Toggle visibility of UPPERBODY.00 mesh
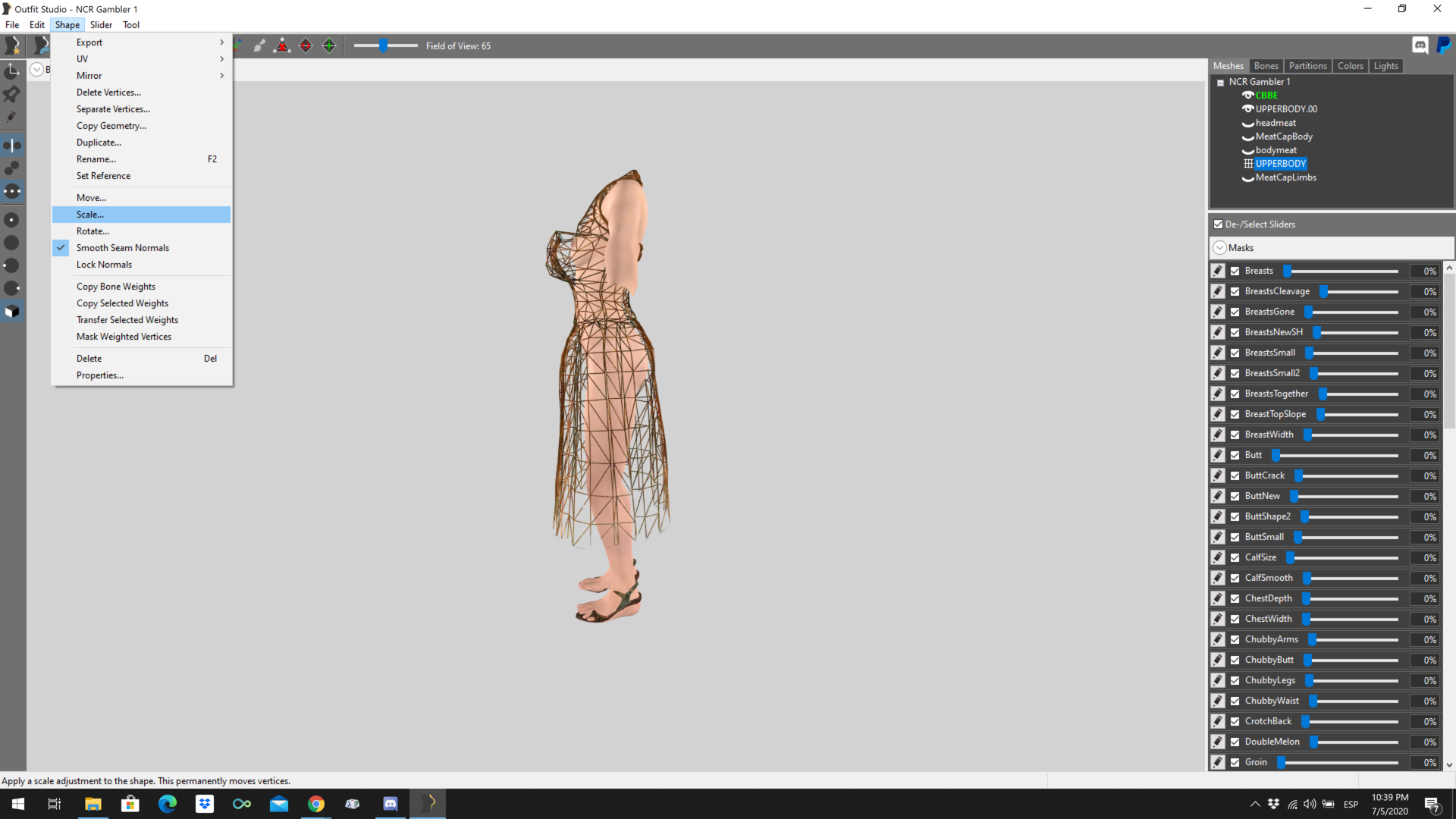The width and height of the screenshot is (1456, 819). (1247, 109)
